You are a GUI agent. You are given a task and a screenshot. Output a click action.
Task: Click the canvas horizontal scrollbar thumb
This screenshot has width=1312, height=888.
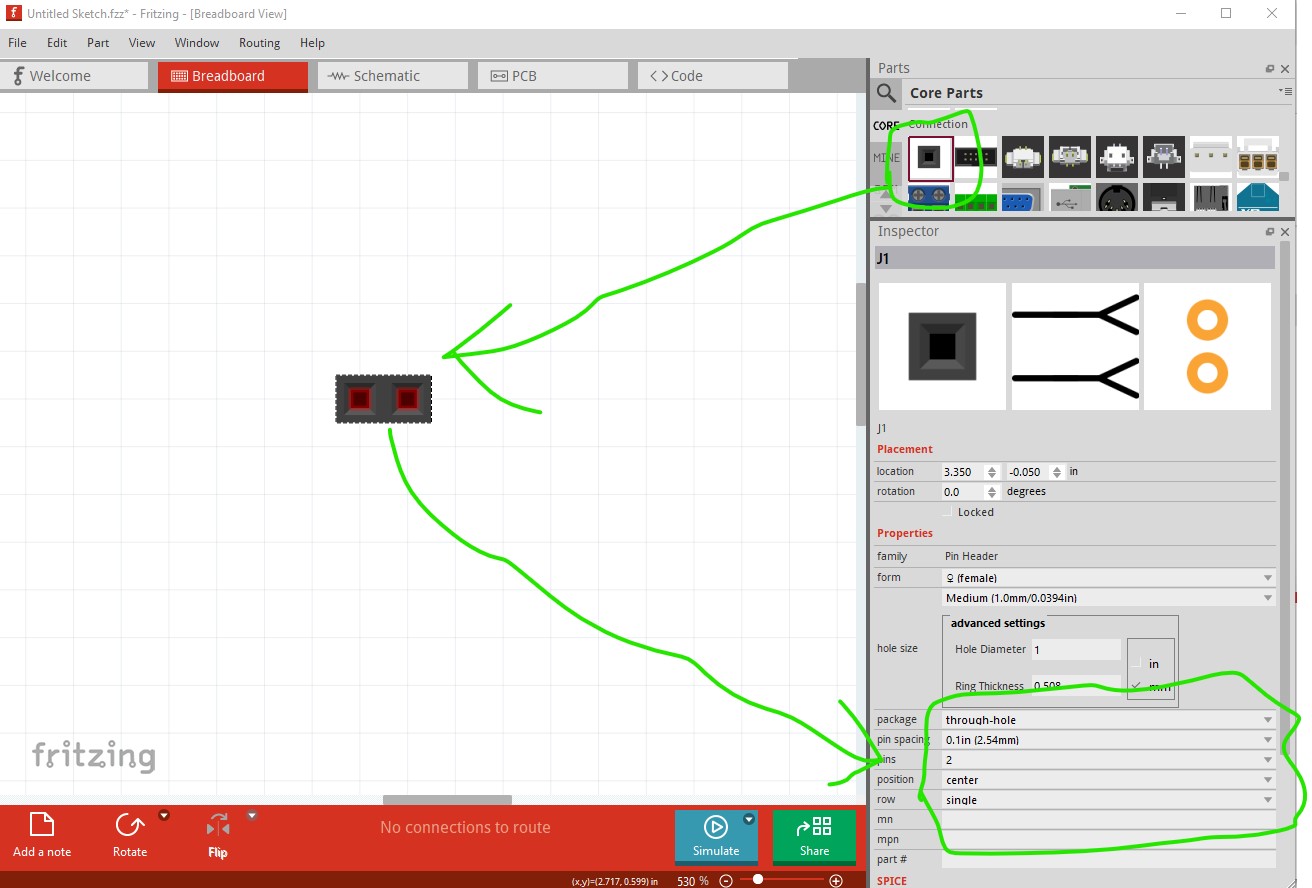[447, 800]
